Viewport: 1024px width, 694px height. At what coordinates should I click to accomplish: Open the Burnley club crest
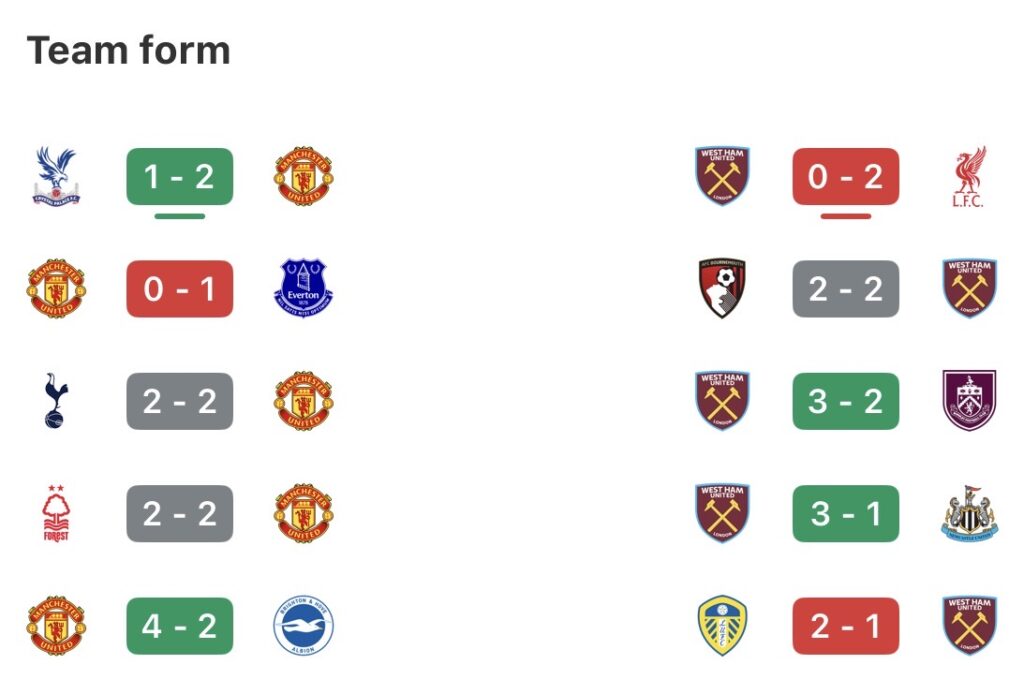[969, 400]
